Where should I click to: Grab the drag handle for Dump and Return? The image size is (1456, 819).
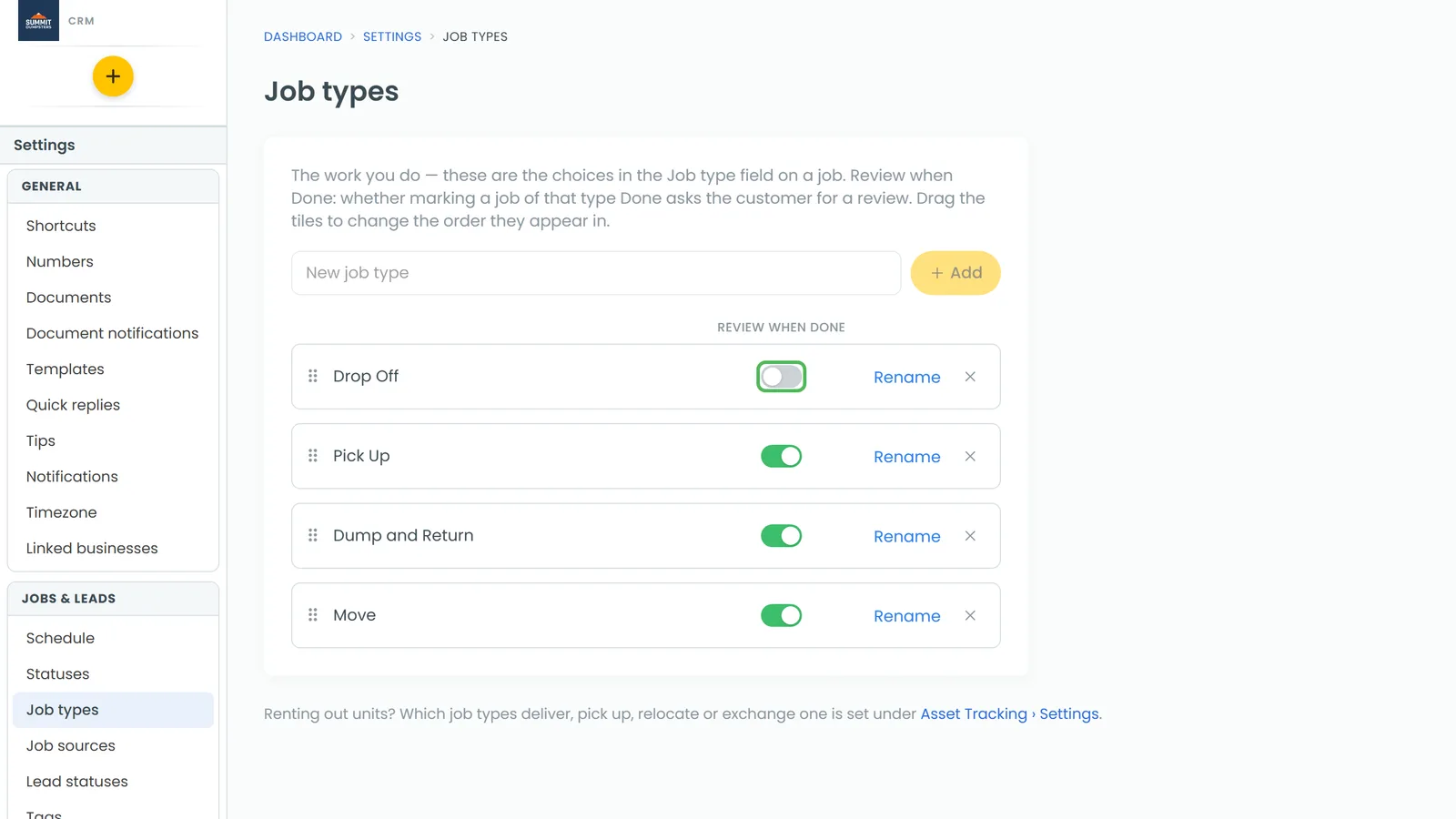tap(313, 535)
